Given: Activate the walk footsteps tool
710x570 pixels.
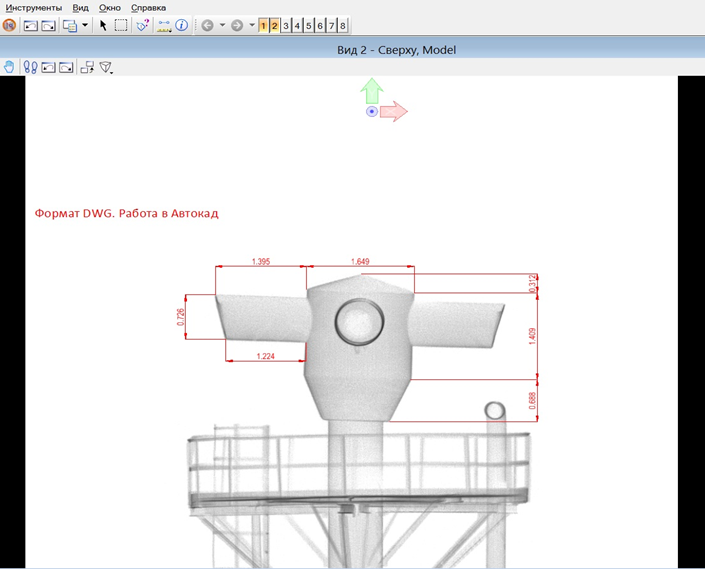Looking at the screenshot, I should click(30, 67).
